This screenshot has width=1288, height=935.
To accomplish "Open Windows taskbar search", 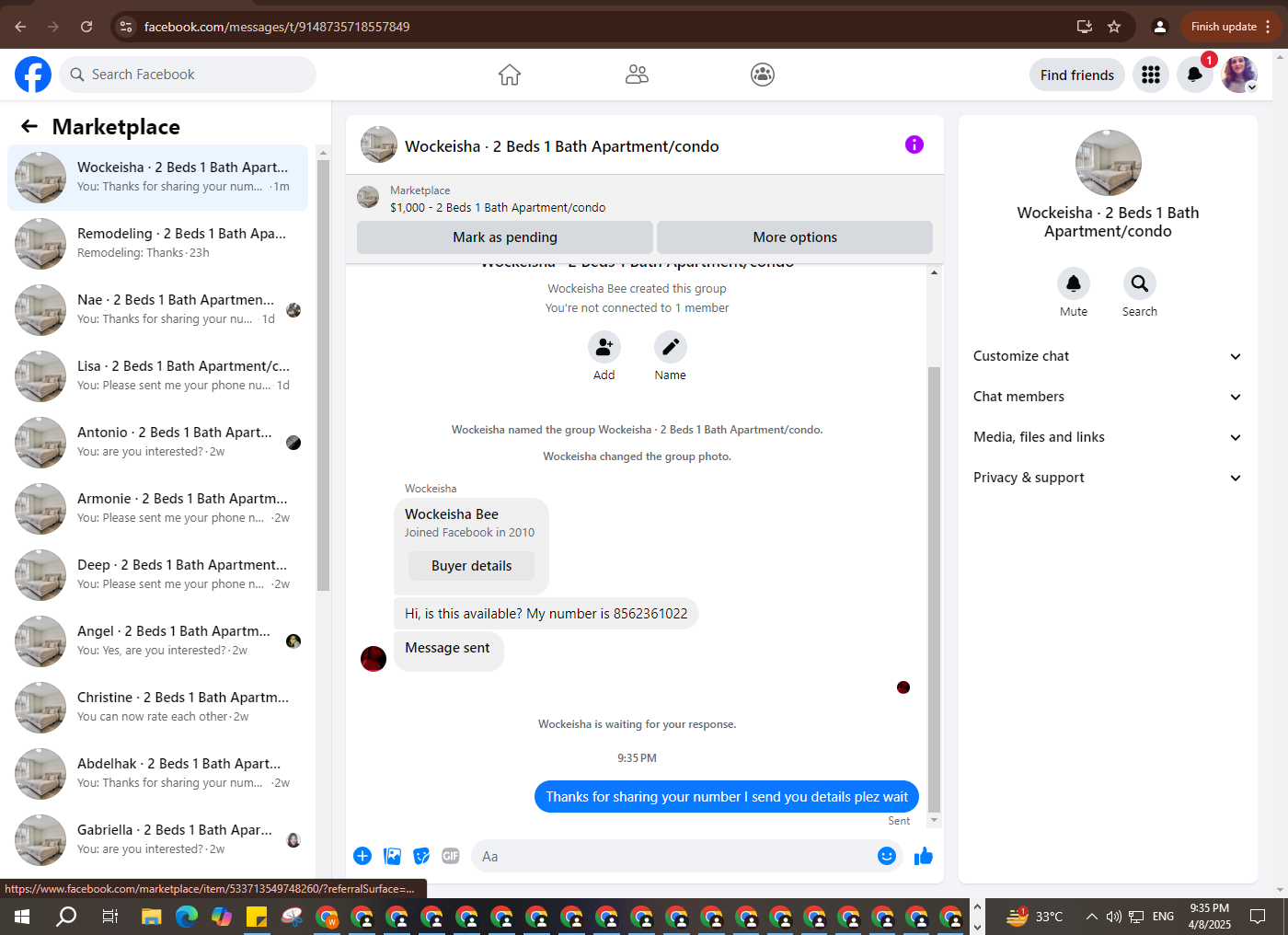I will (66, 917).
